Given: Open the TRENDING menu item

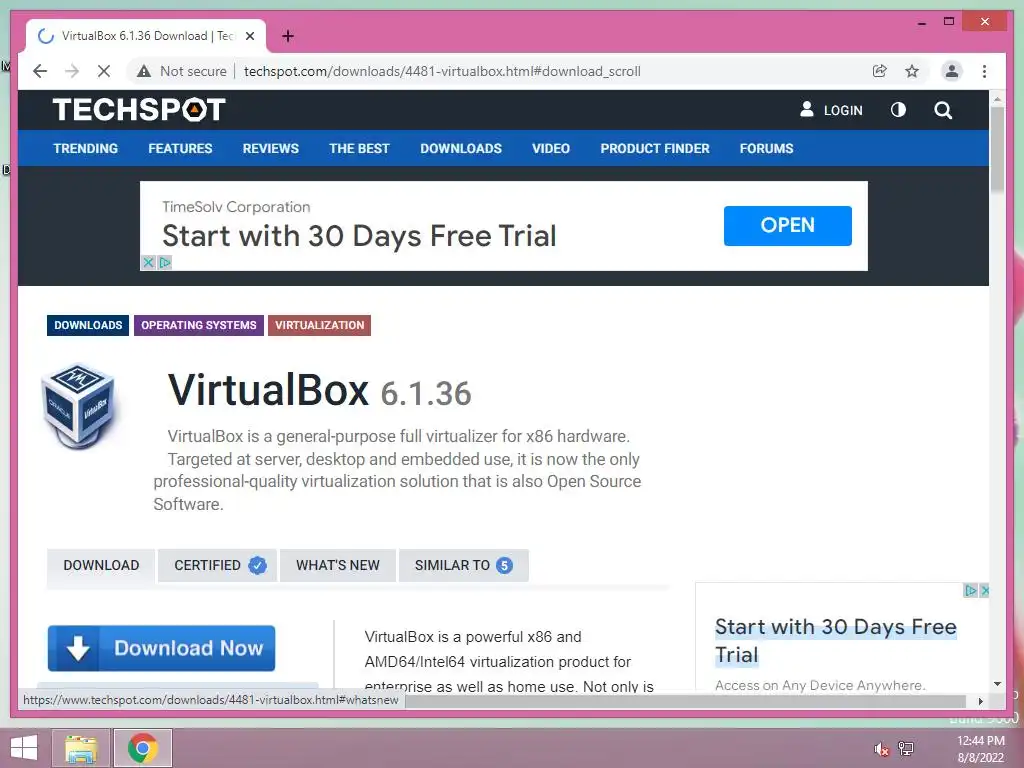Looking at the screenshot, I should click(x=86, y=148).
